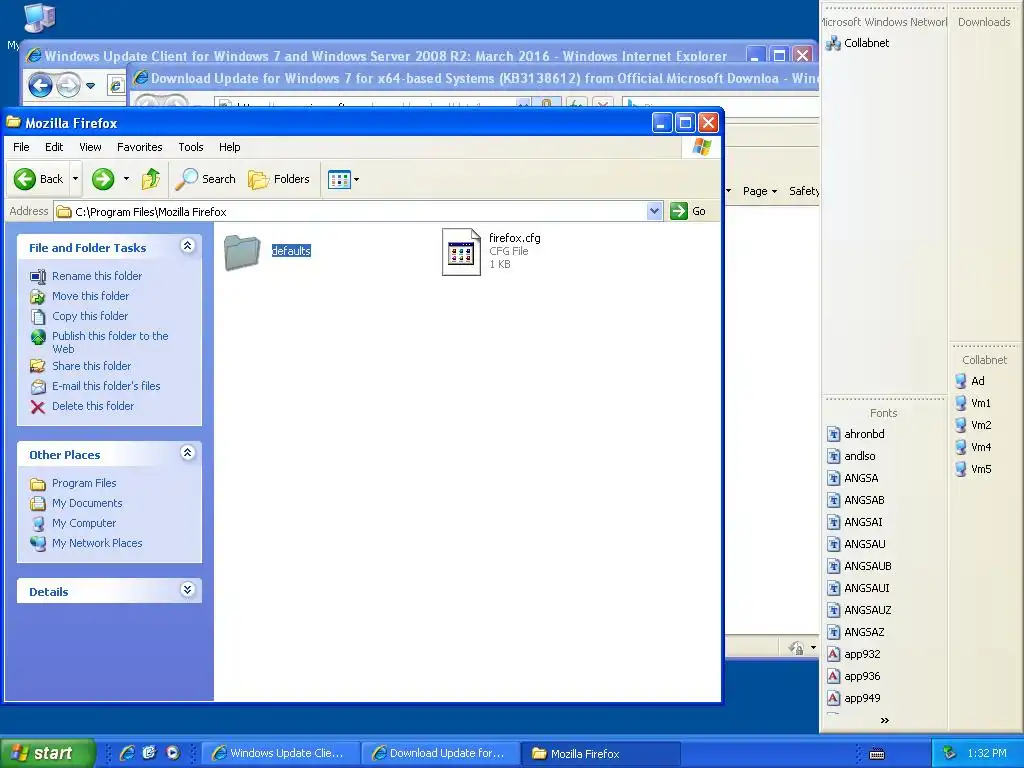Launch Internet Explorer from Quick Launch
The width and height of the screenshot is (1024, 768).
point(127,753)
